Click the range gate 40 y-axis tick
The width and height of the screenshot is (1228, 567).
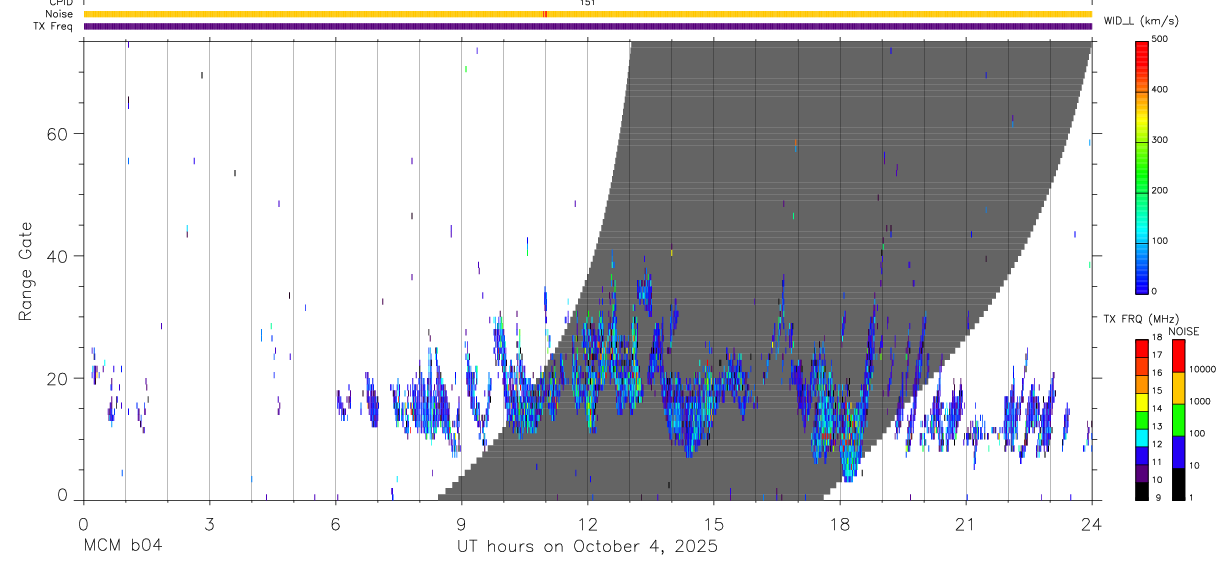pos(57,256)
